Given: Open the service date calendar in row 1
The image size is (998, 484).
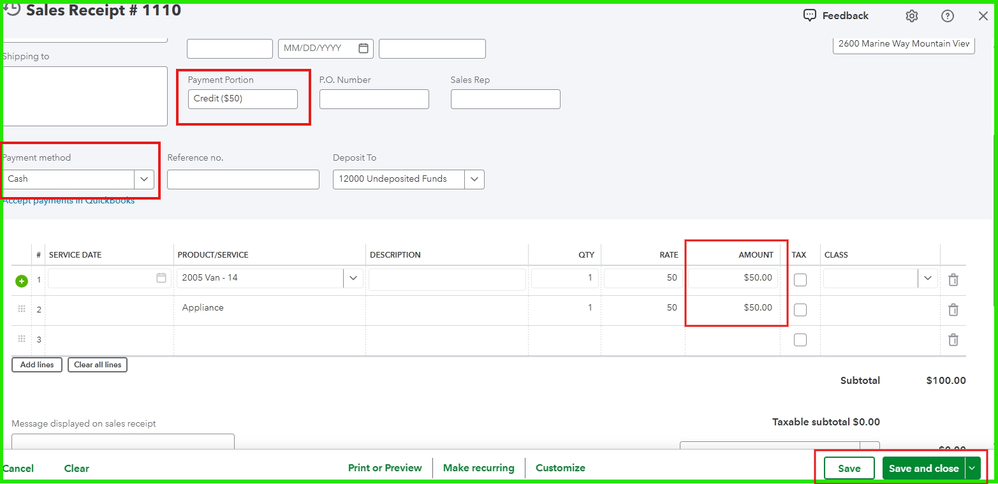Looking at the screenshot, I should coord(161,278).
